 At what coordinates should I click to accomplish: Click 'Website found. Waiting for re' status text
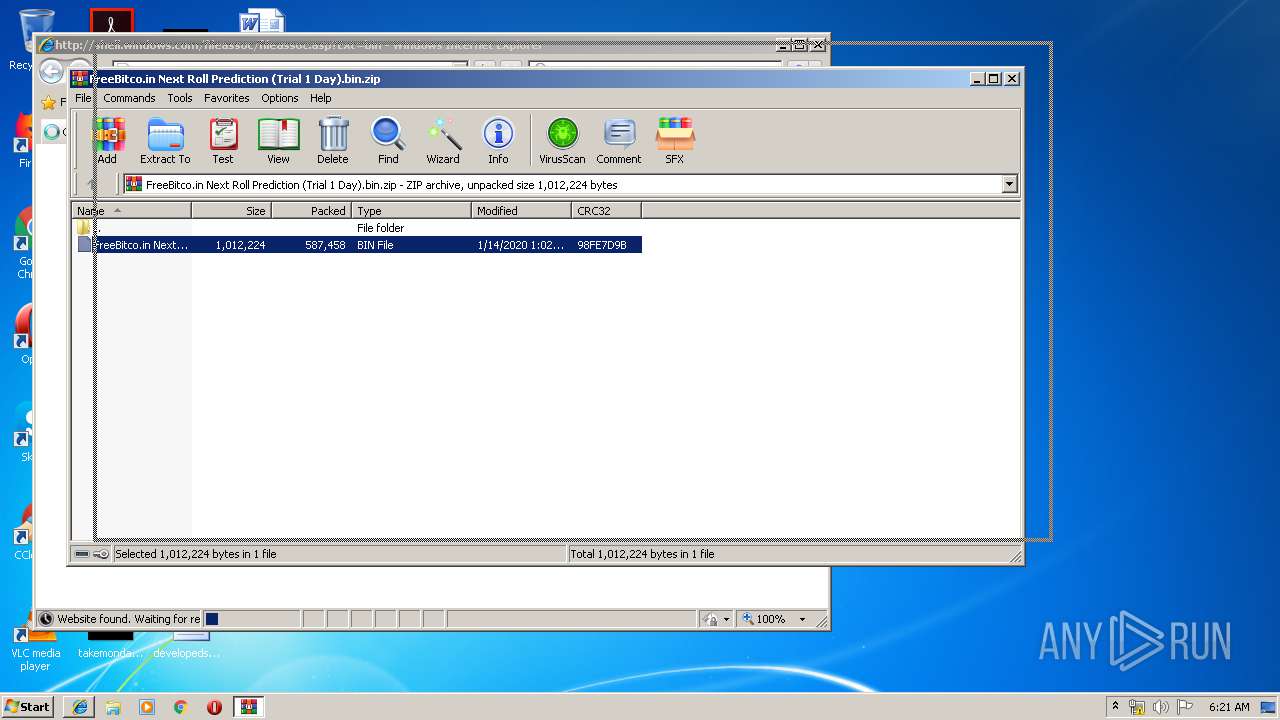(128, 619)
